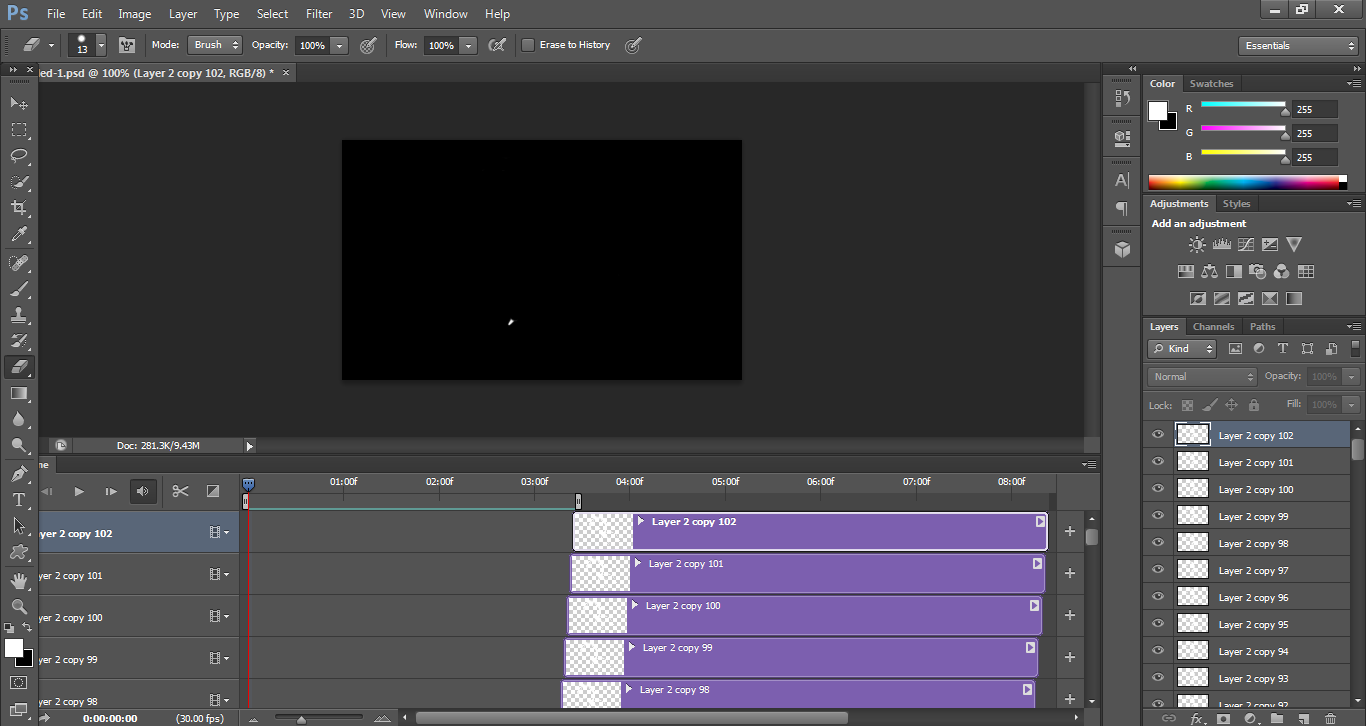Select the Eyedropper tool

[x=19, y=235]
